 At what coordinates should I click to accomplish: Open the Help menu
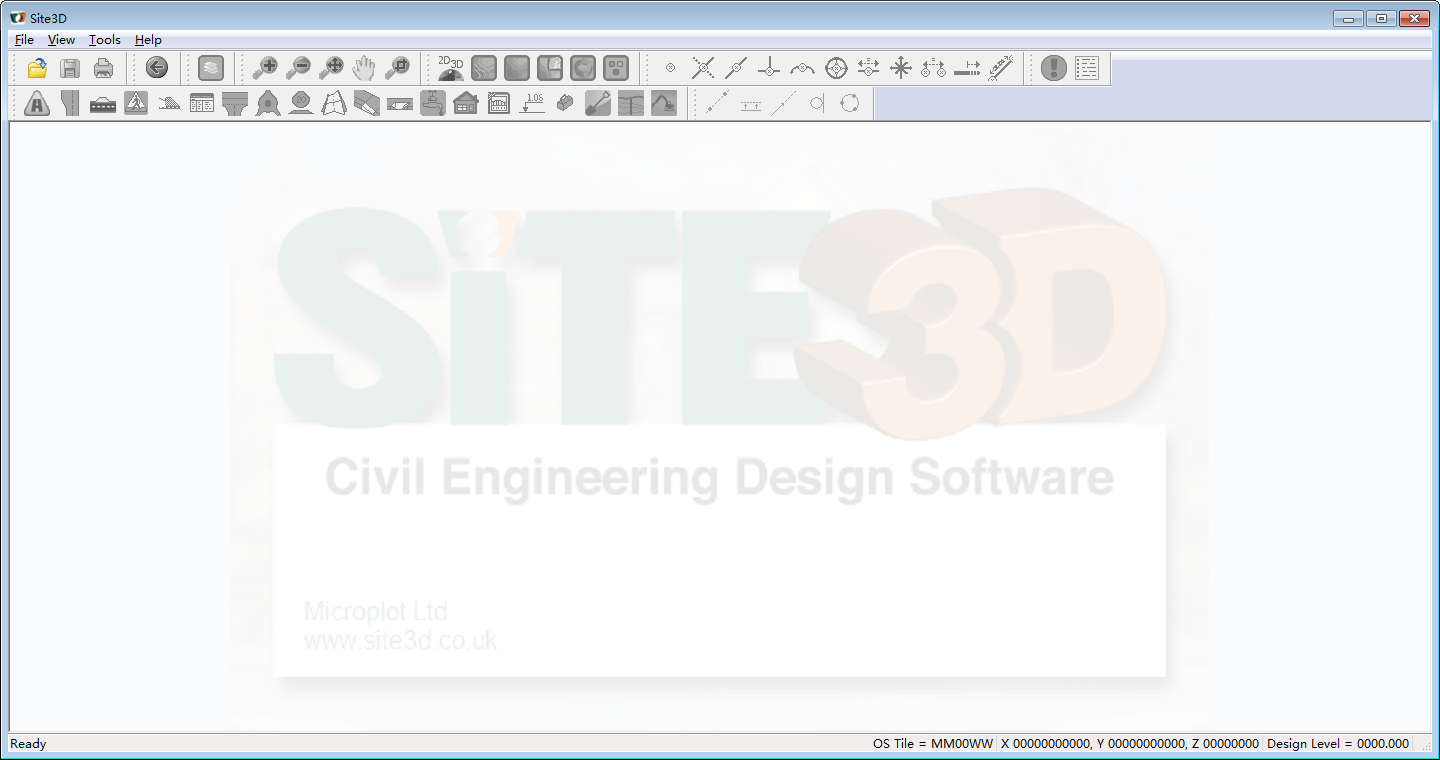pyautogui.click(x=148, y=40)
